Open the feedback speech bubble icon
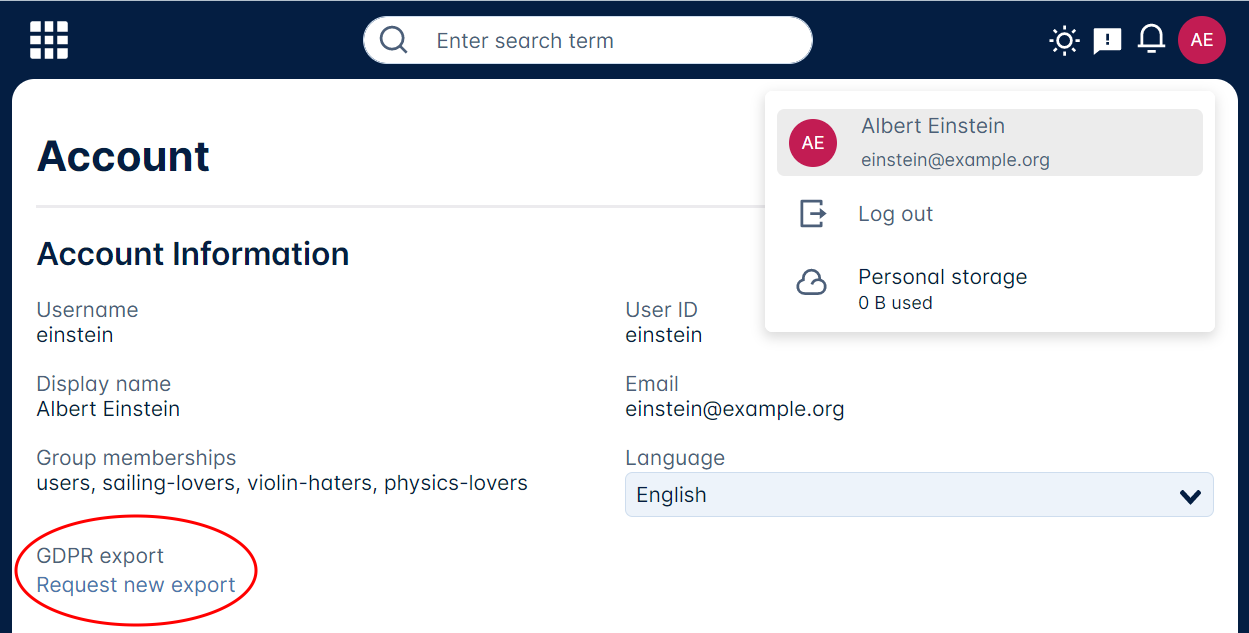Viewport: 1249px width, 633px height. tap(1107, 39)
